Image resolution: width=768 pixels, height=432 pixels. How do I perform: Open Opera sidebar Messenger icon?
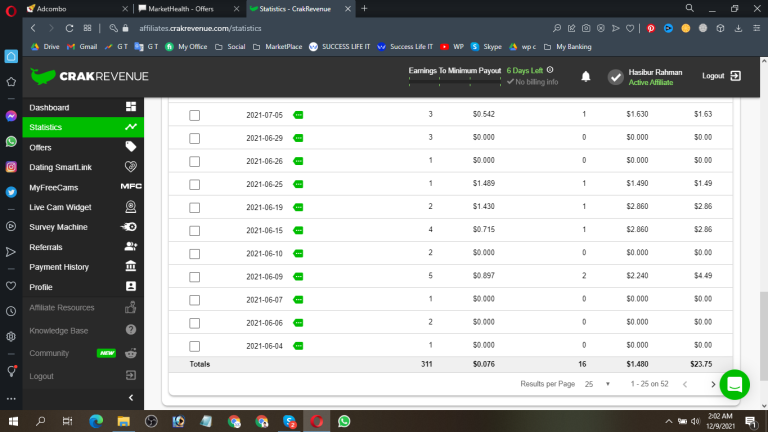pyautogui.click(x=11, y=116)
